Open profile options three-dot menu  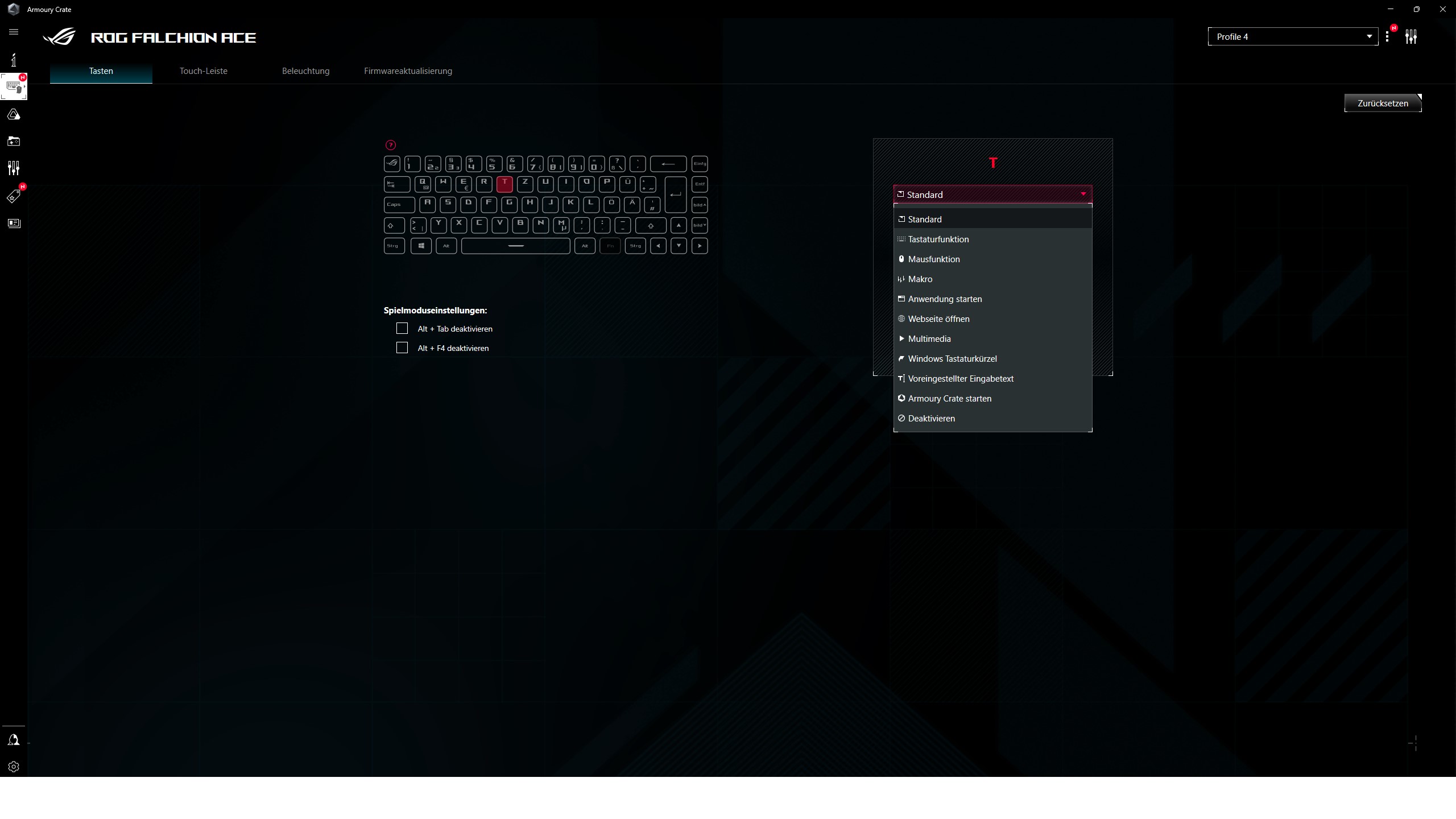(1388, 37)
